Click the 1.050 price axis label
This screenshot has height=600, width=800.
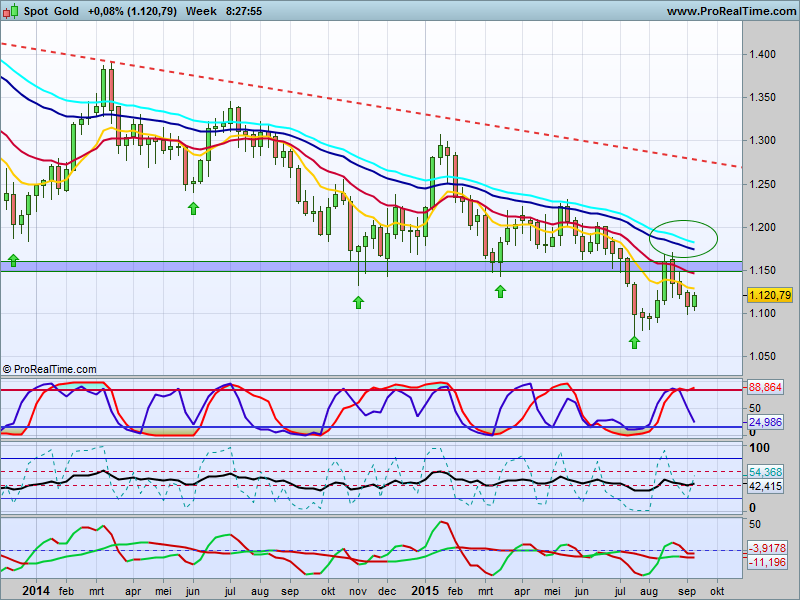(x=762, y=356)
